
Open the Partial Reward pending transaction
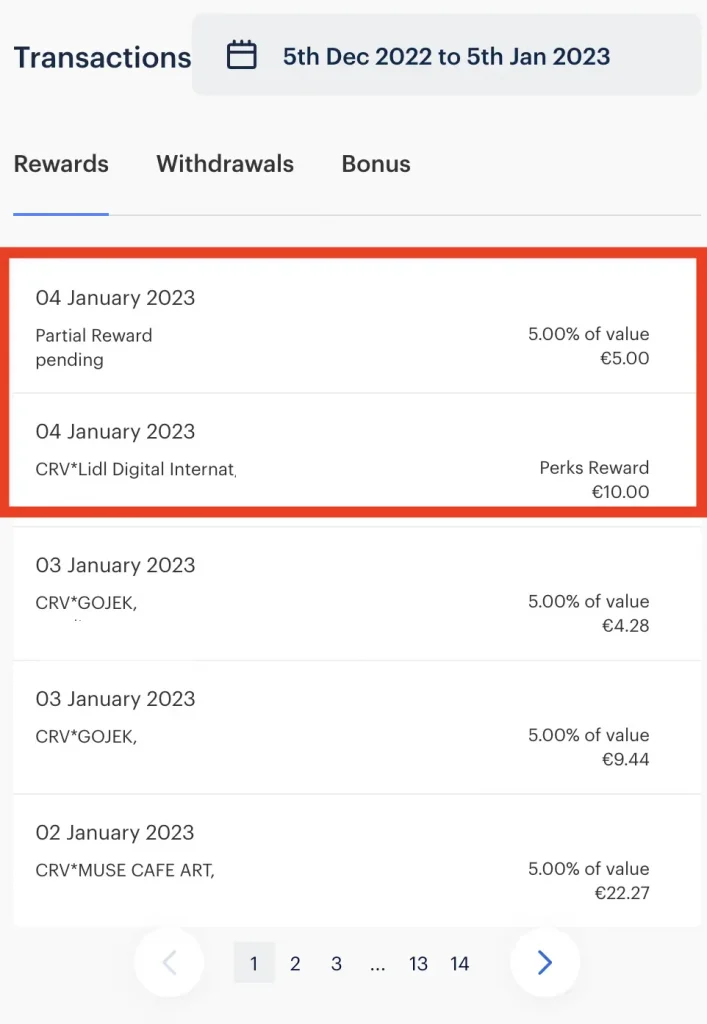click(x=352, y=327)
